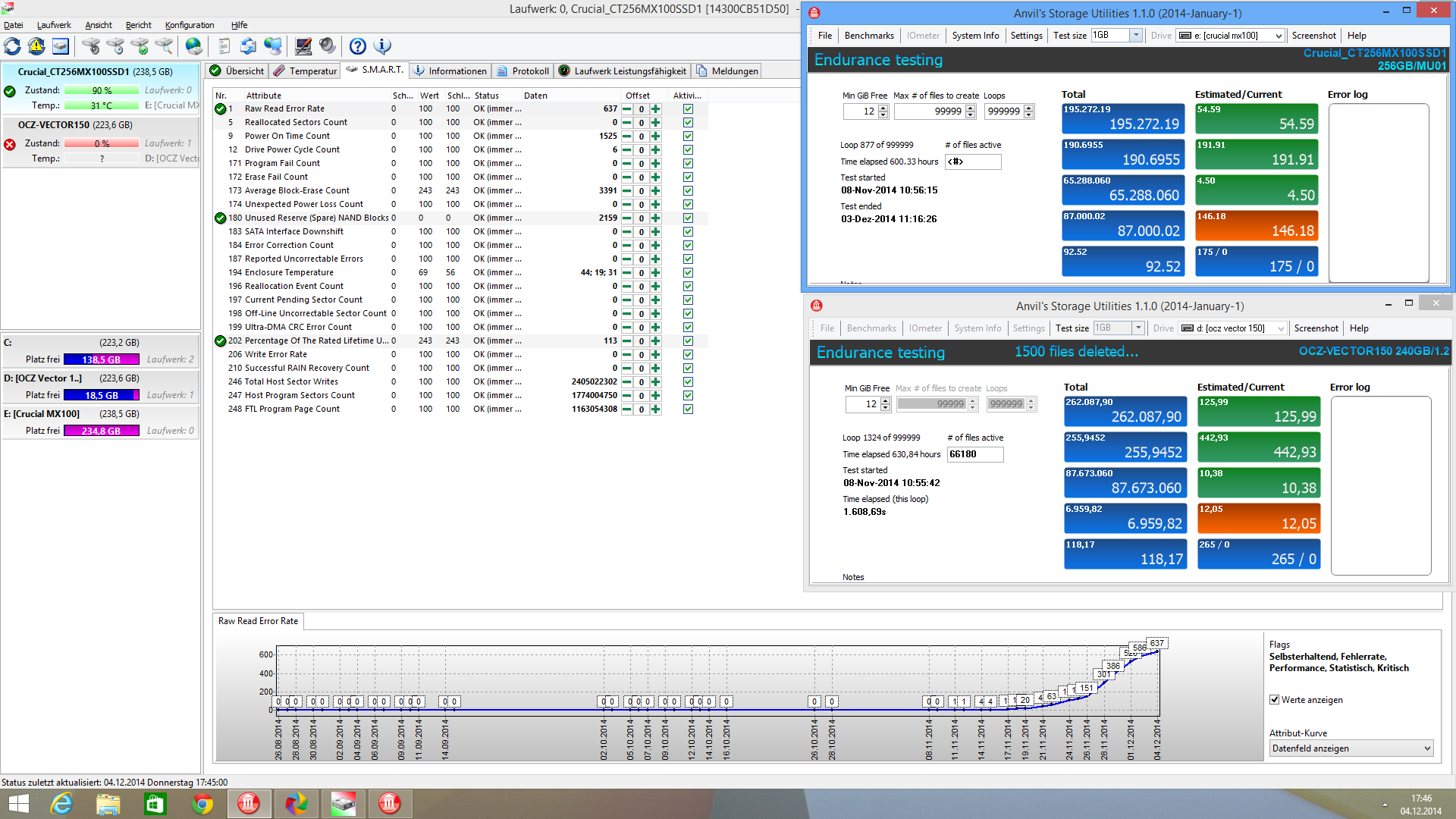Click Max files stepper arrows in Crucial window
The height and width of the screenshot is (819, 1456).
pyautogui.click(x=970, y=111)
